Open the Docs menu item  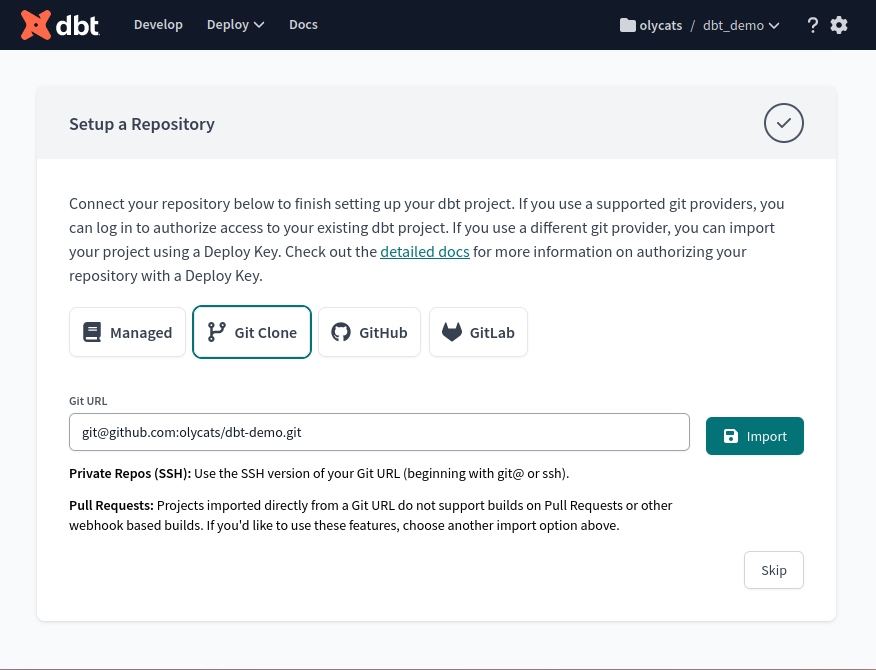[303, 25]
